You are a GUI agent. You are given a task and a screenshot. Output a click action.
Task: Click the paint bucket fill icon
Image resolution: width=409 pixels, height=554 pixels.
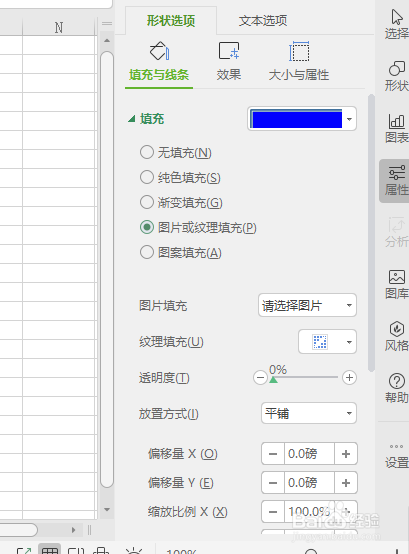(x=159, y=51)
